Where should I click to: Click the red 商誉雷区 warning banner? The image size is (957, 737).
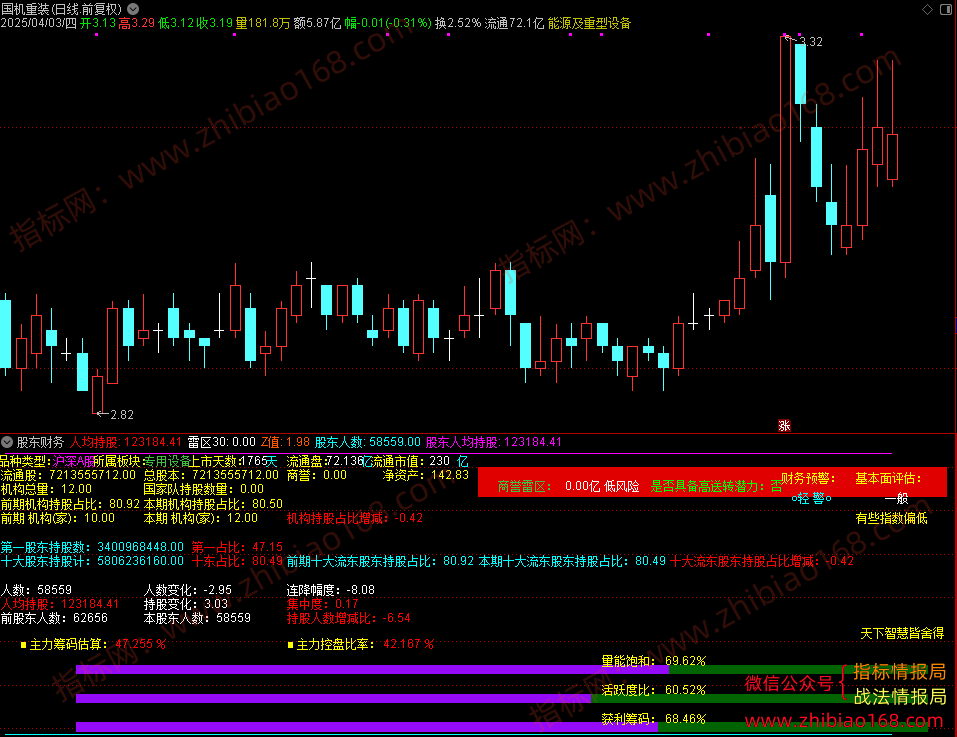(712, 482)
